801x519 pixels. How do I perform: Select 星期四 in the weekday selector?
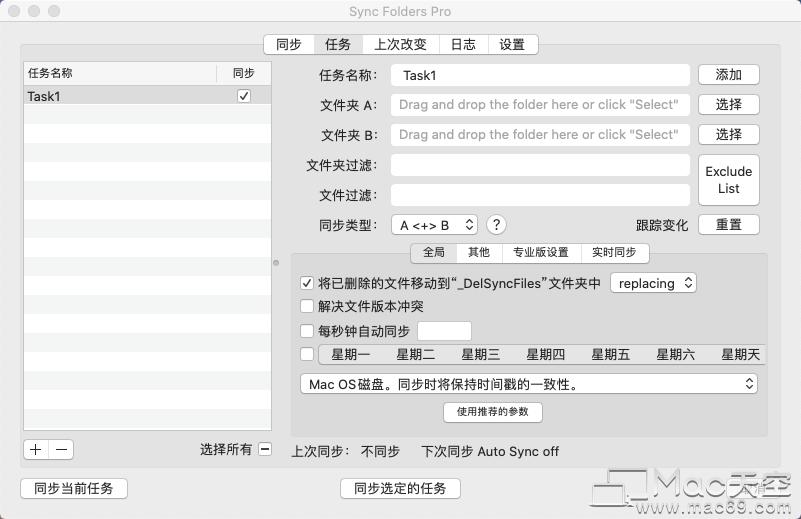[x=545, y=354]
